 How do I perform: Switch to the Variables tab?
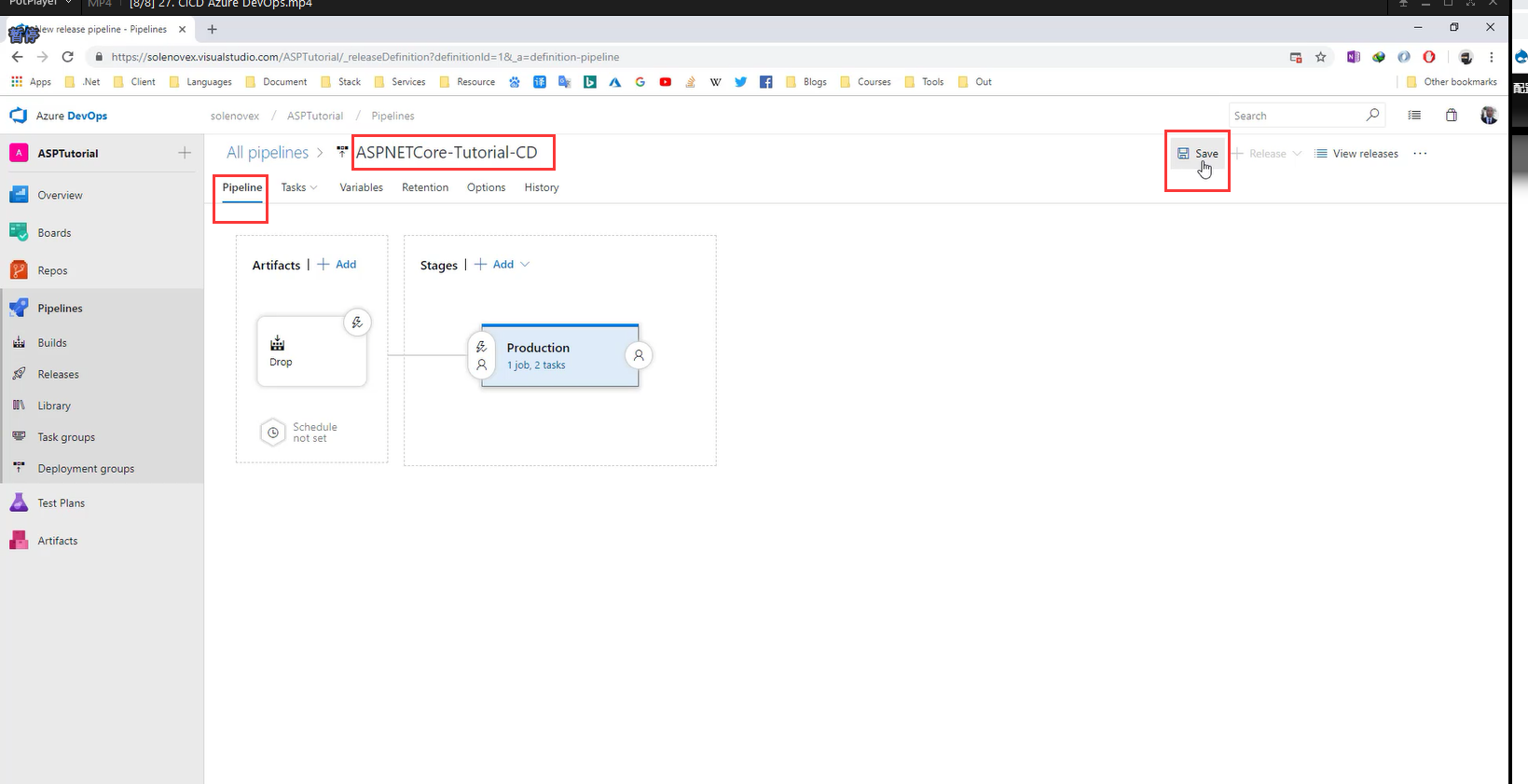click(x=362, y=187)
